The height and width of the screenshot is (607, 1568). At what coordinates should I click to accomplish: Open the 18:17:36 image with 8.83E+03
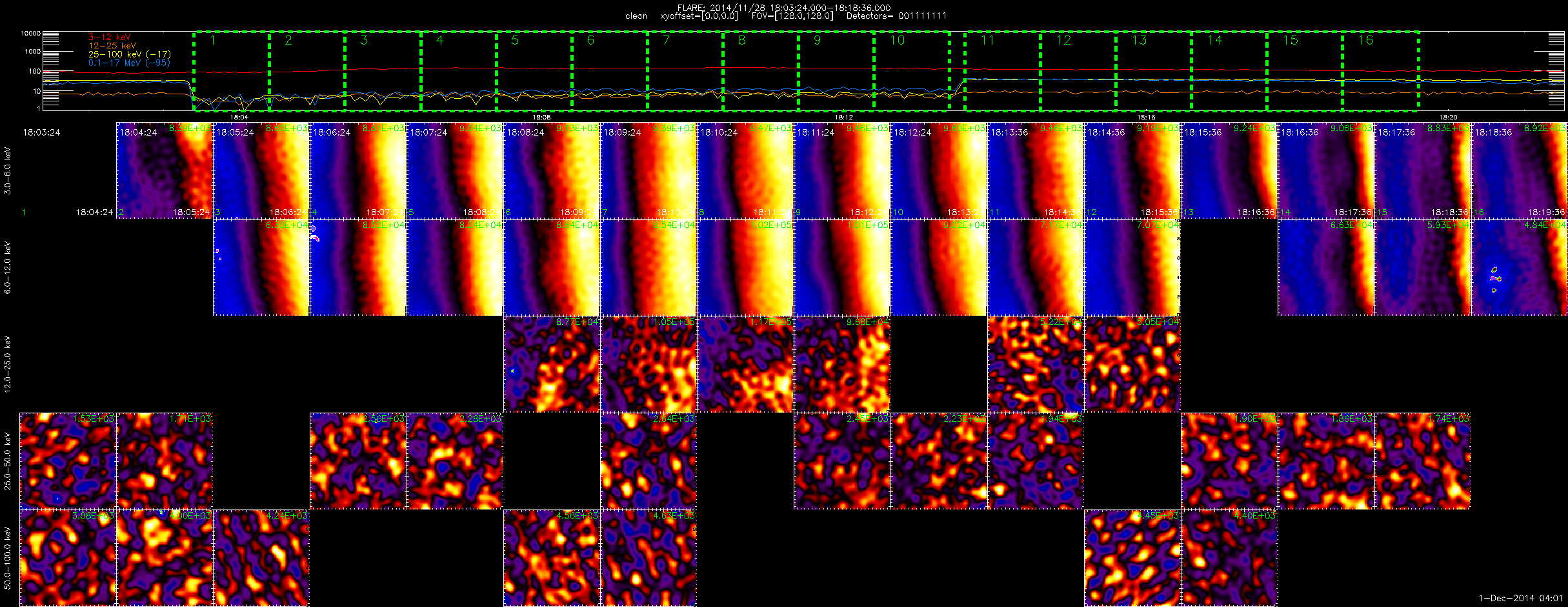pyautogui.click(x=1423, y=170)
